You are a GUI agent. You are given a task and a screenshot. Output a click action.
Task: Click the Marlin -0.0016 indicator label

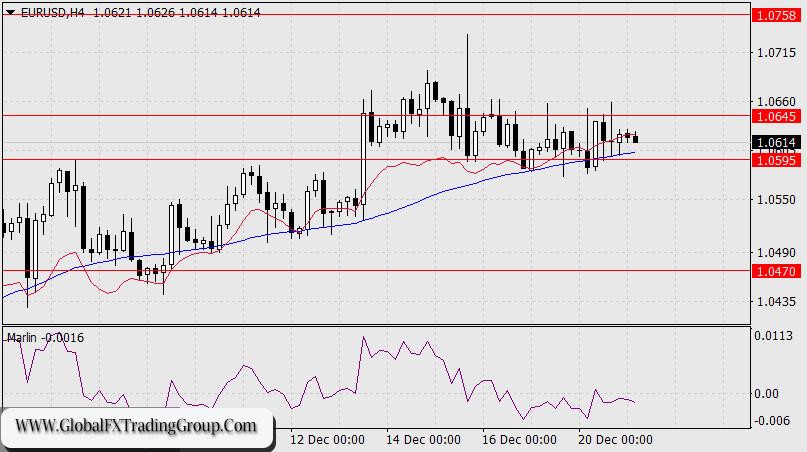tap(45, 338)
